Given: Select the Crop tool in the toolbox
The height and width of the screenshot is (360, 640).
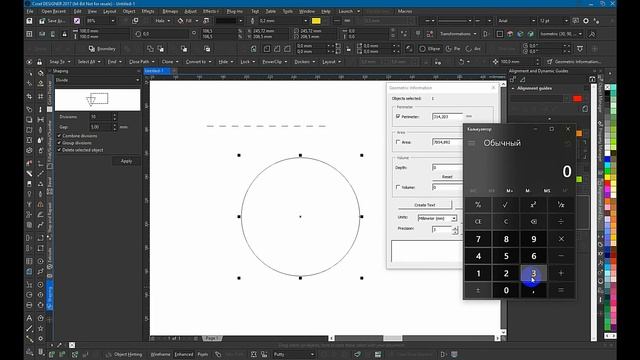Looking at the screenshot, I should click(x=29, y=96).
